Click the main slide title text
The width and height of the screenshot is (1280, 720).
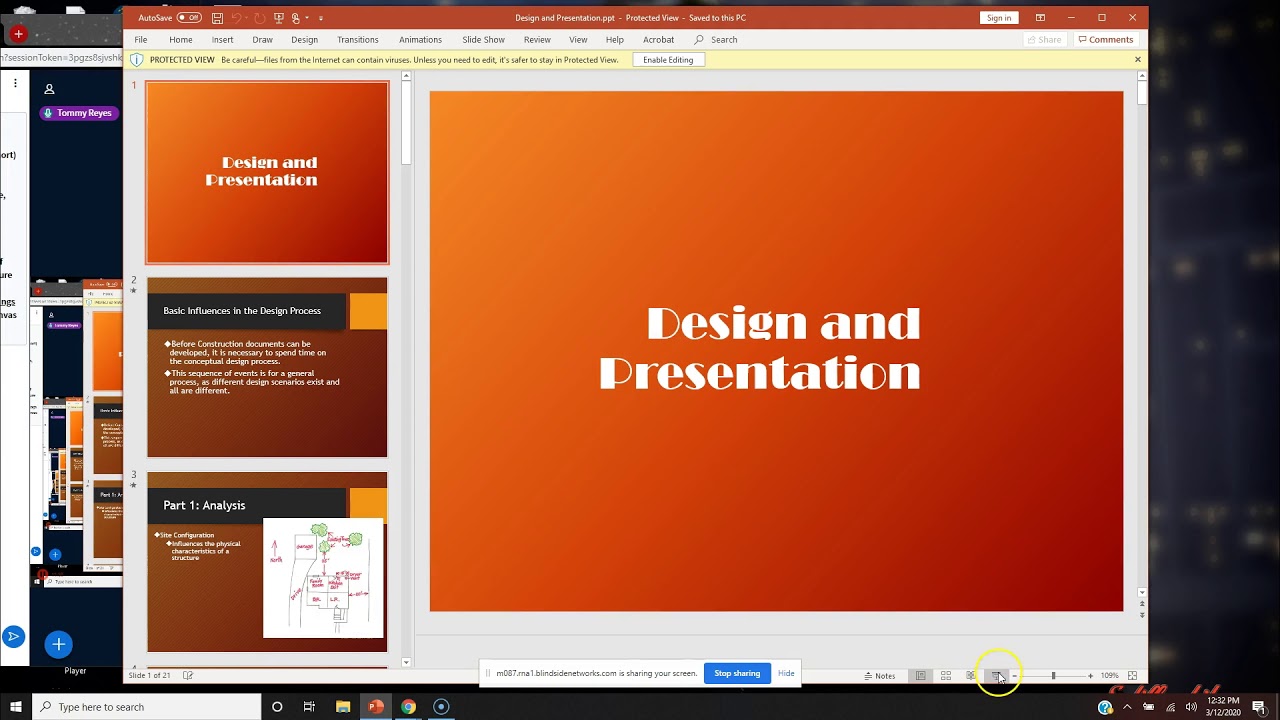[x=760, y=348]
